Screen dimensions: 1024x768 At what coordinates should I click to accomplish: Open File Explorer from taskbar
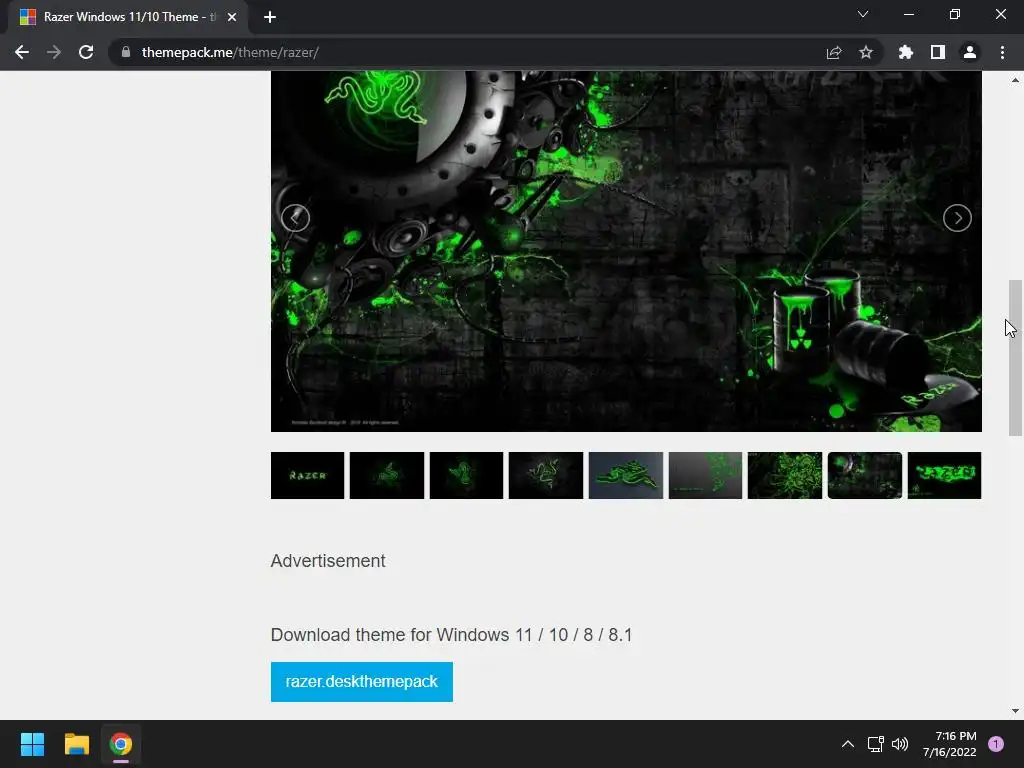click(x=76, y=744)
